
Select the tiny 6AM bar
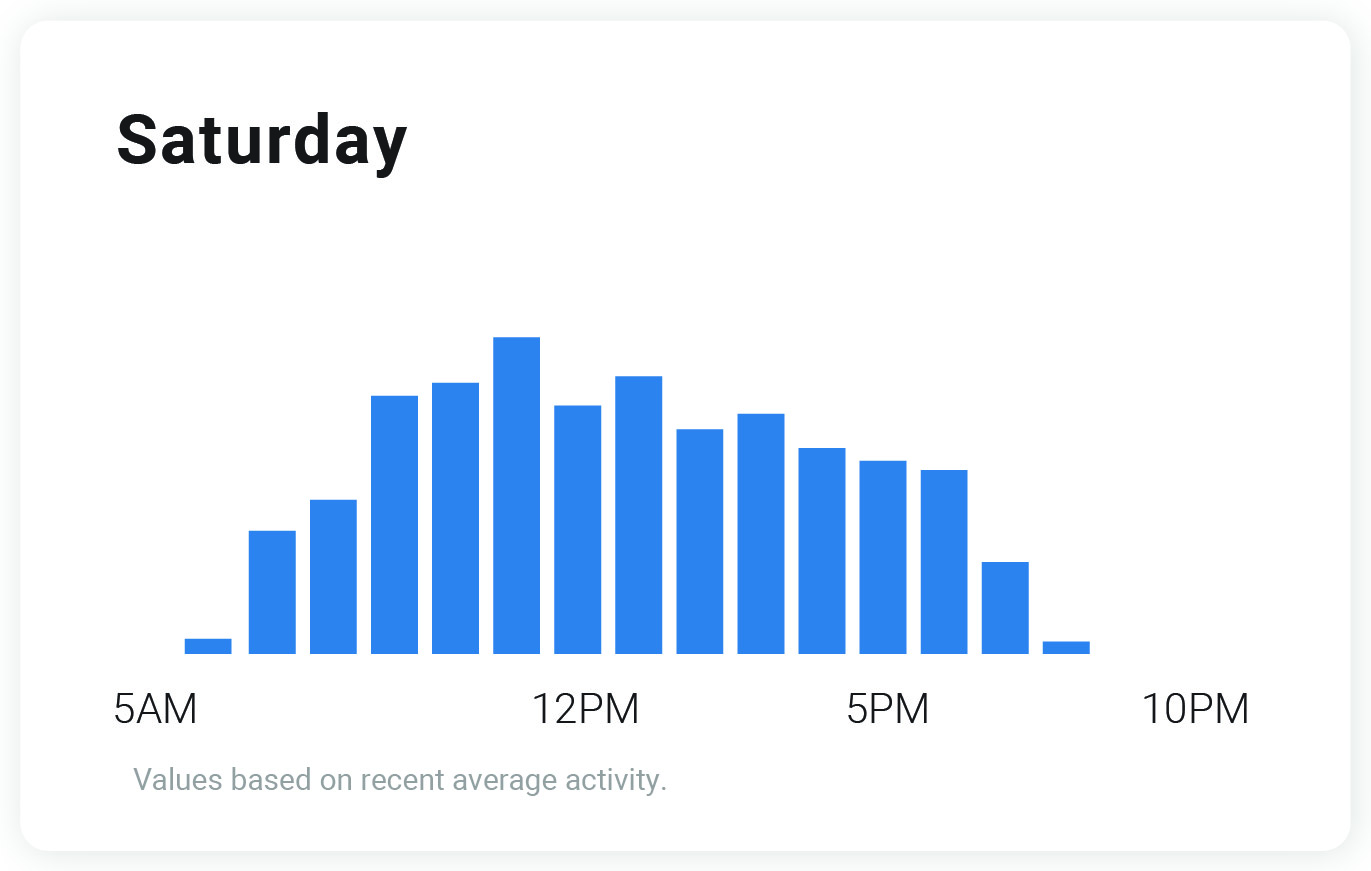pos(208,646)
